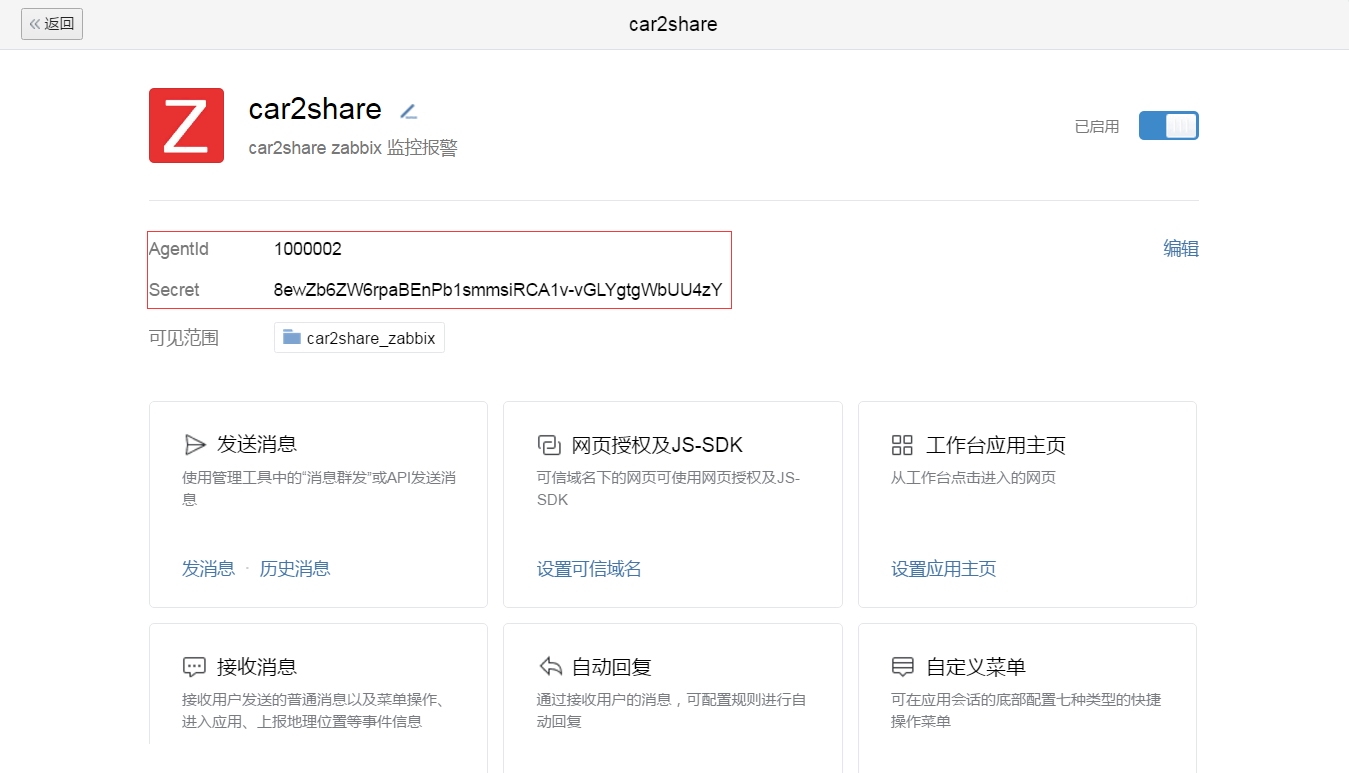Click the receive message chat bubble icon
The height and width of the screenshot is (773, 1349).
tap(194, 667)
